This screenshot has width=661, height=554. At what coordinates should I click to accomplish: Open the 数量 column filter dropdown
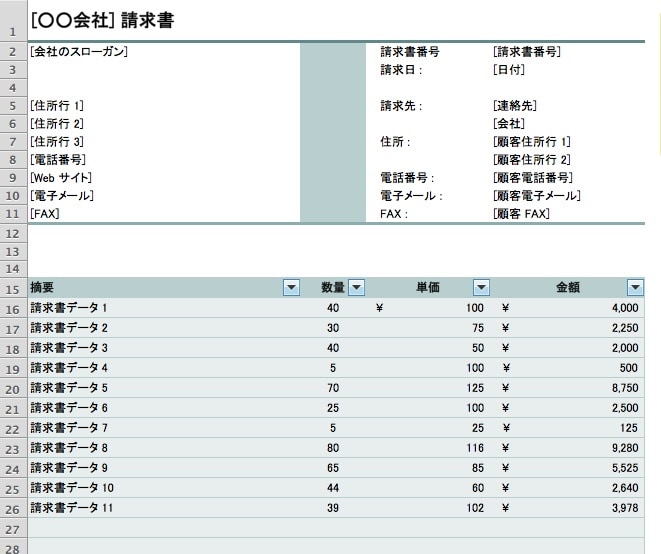click(357, 288)
